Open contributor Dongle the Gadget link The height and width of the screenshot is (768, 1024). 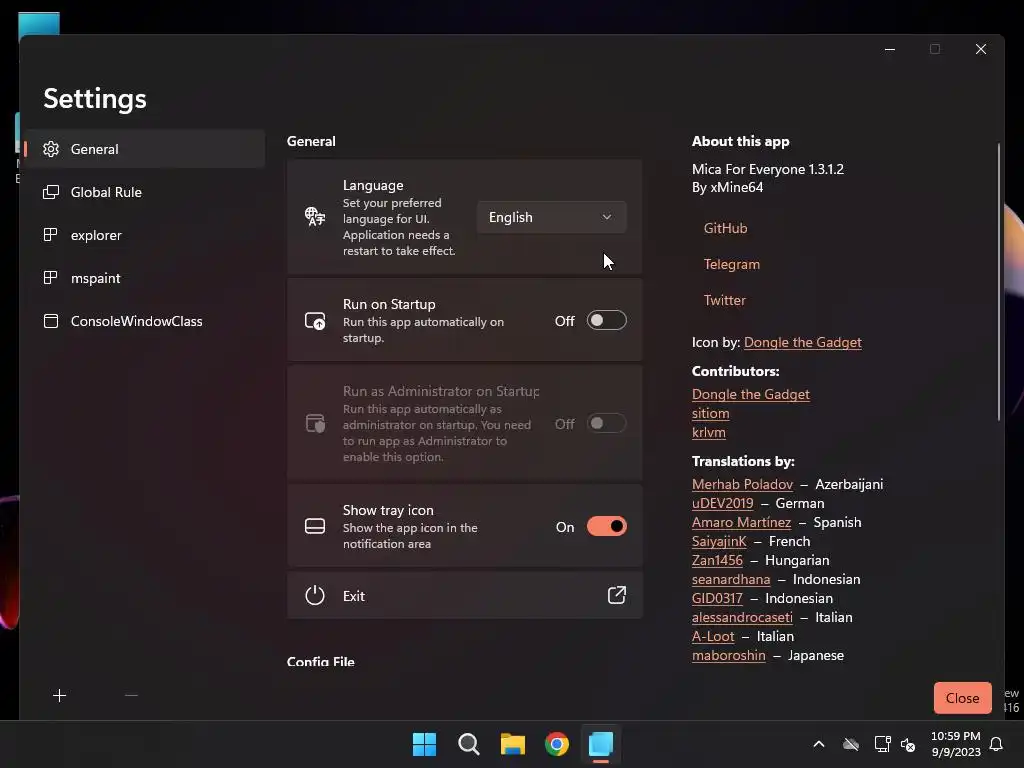(750, 394)
